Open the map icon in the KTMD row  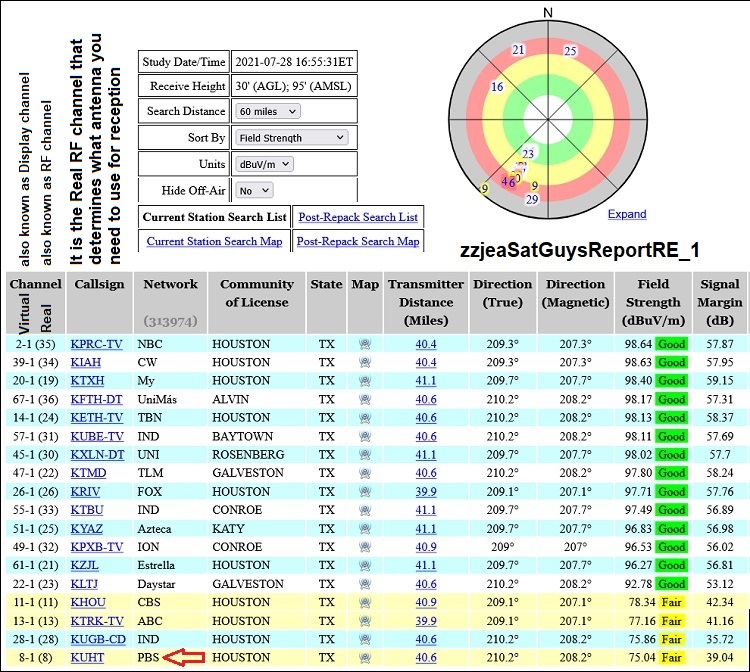click(x=365, y=473)
